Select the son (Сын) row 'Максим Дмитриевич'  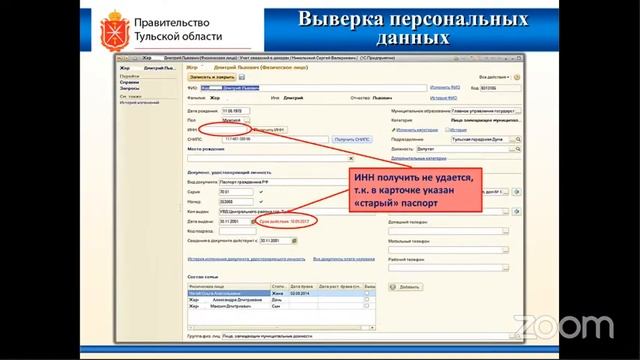[281, 306]
